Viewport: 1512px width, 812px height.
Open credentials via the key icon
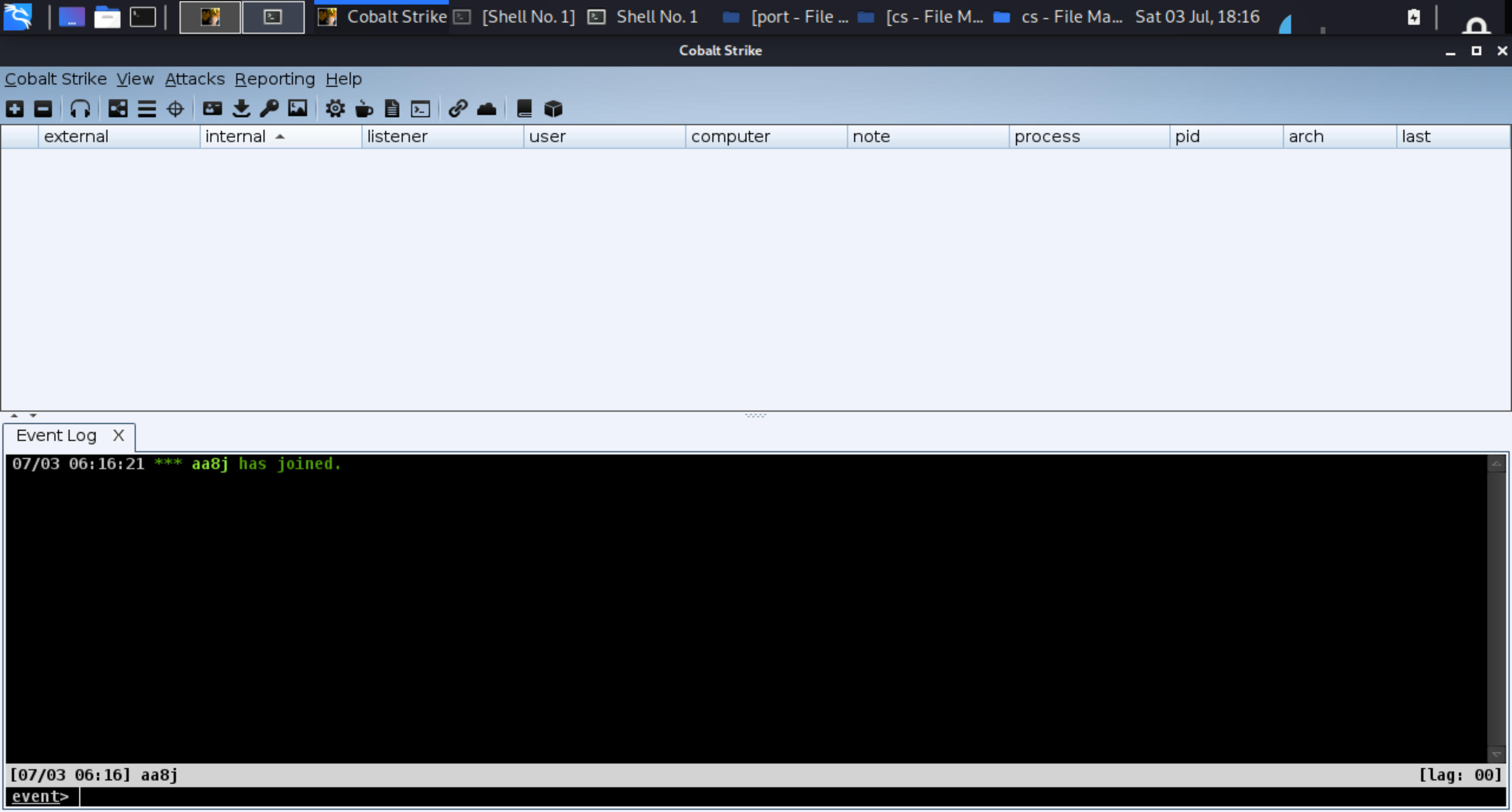click(269, 109)
